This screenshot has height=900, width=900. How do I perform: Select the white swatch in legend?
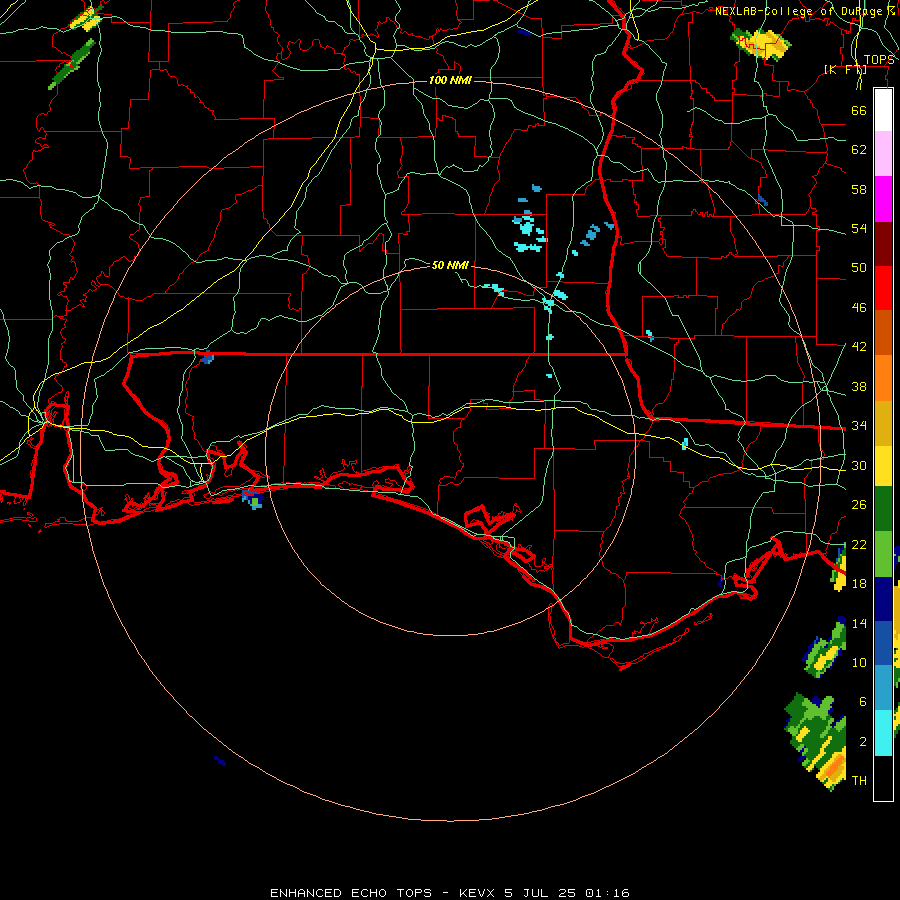pyautogui.click(x=883, y=110)
